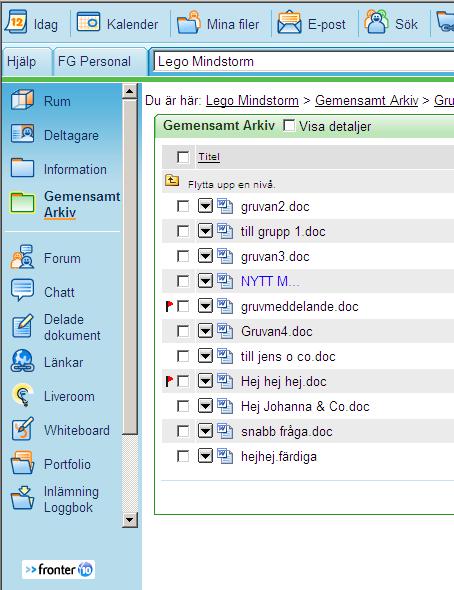Follow the Lego Mindstorm breadcrumb link

coord(252,100)
